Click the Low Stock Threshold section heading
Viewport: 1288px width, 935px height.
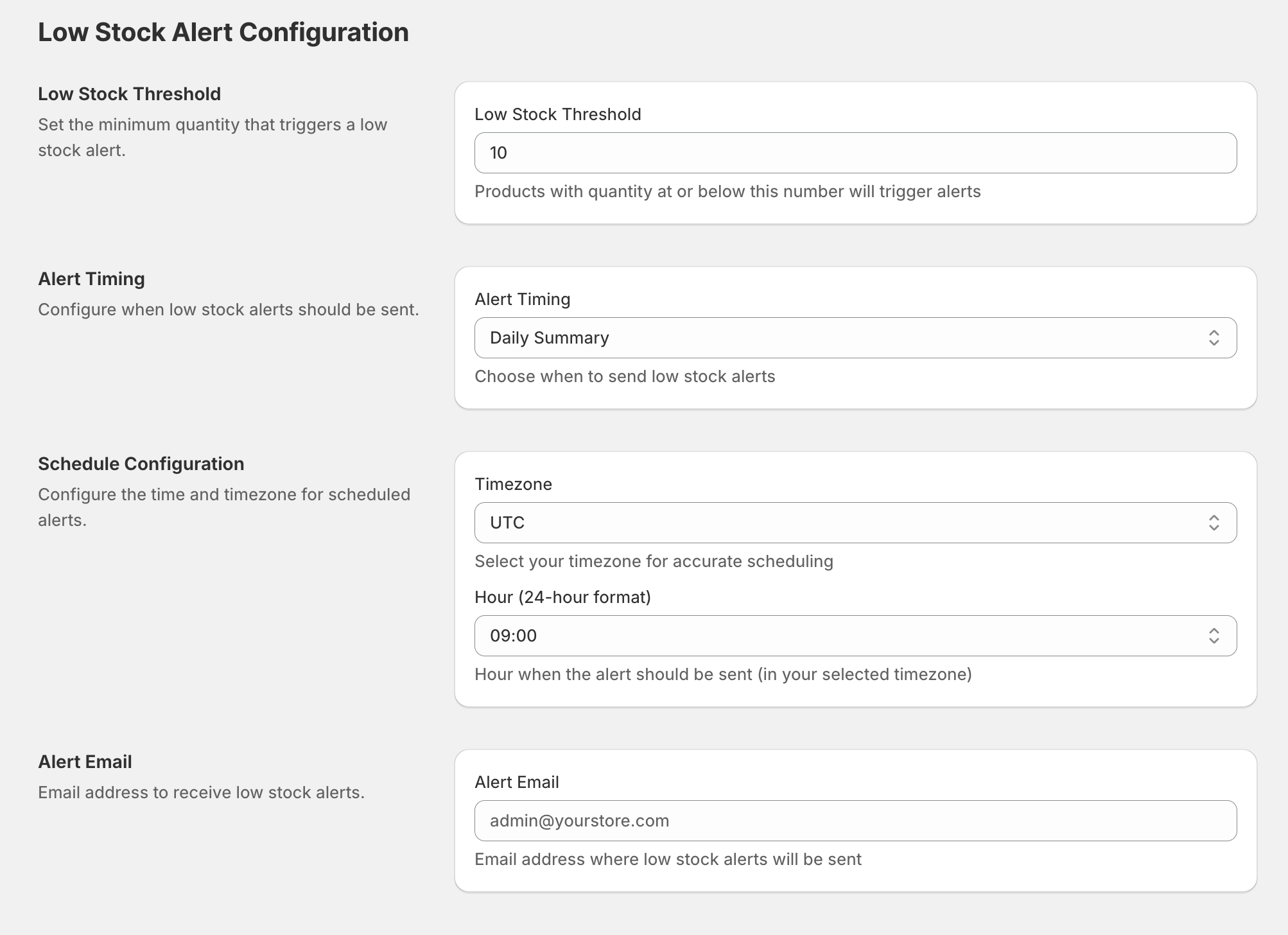tap(129, 94)
